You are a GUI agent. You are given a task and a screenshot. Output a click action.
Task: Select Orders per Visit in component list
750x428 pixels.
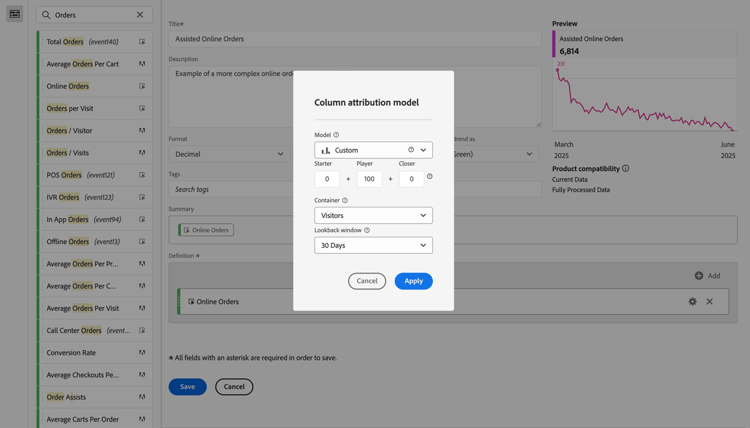[x=95, y=108]
